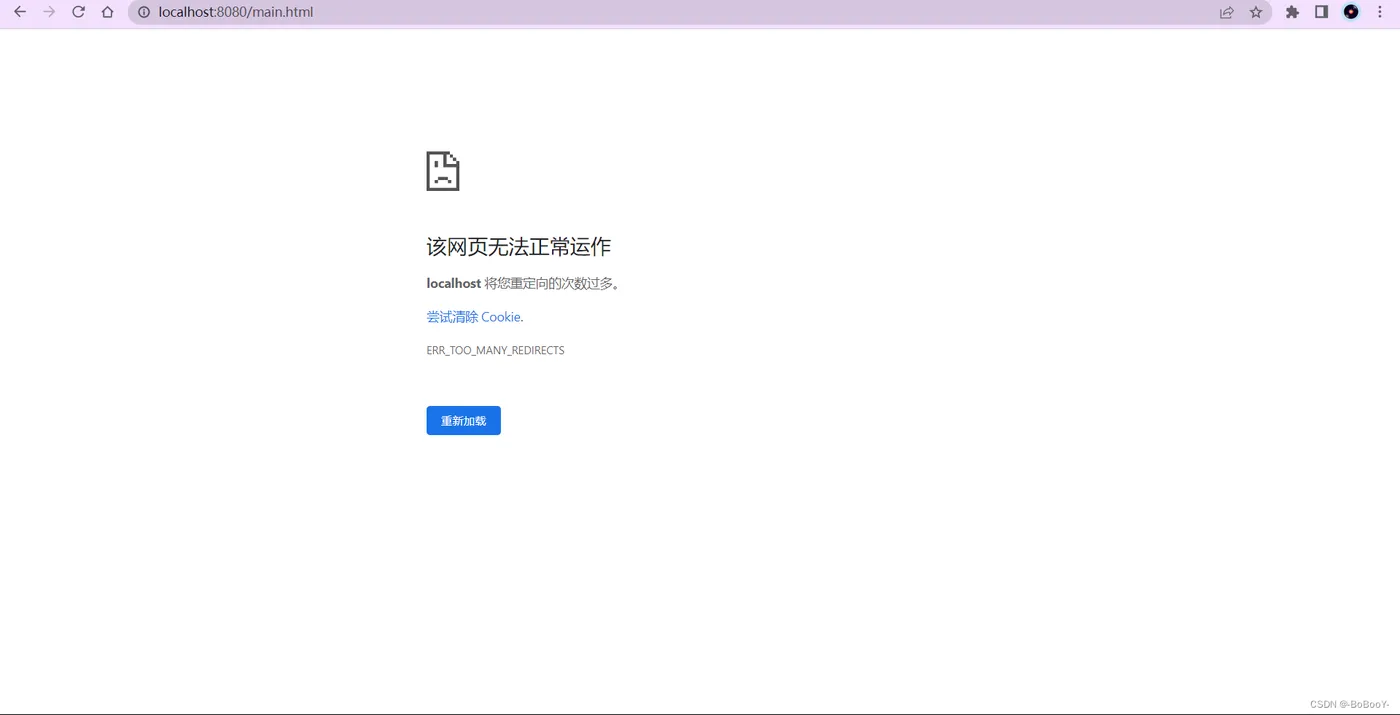This screenshot has width=1400, height=715.
Task: Select the ERR_TOO_MANY_REDIRECTS error code
Action: [x=495, y=350]
